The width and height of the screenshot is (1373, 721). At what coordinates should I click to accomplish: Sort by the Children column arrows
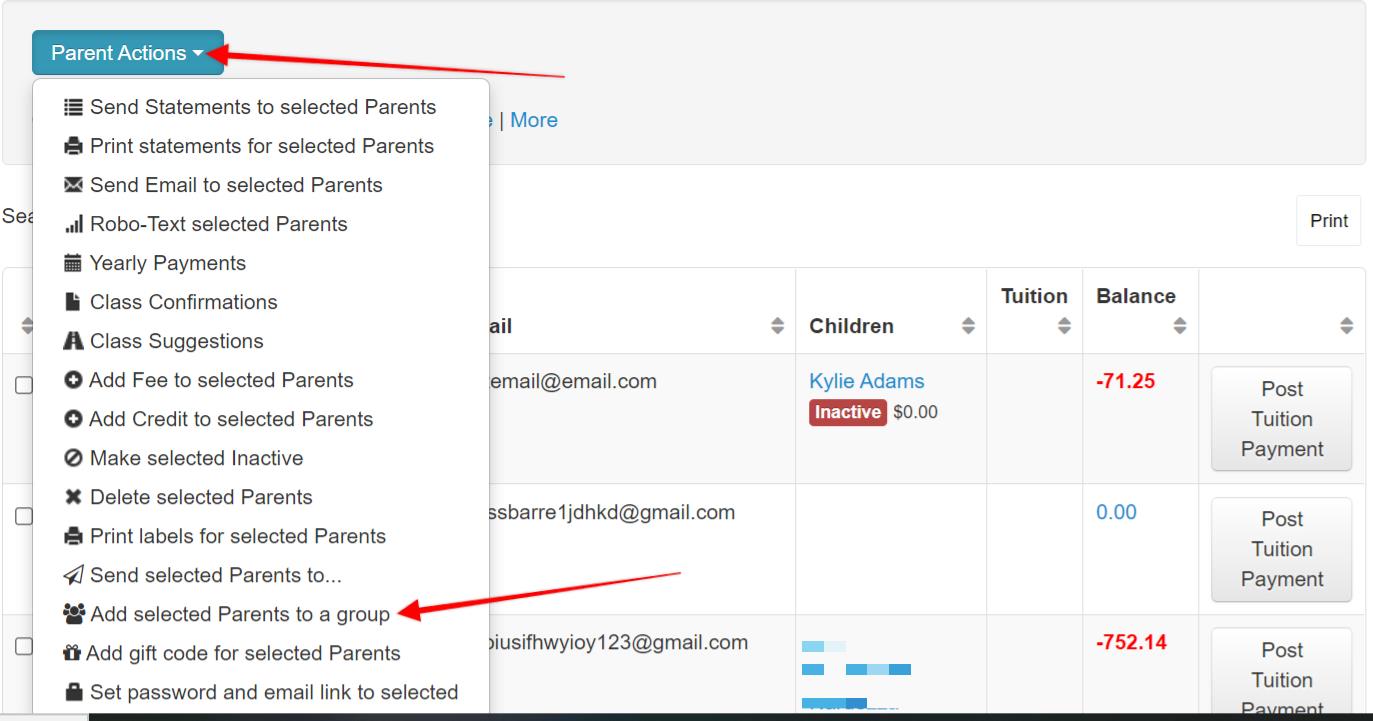968,326
